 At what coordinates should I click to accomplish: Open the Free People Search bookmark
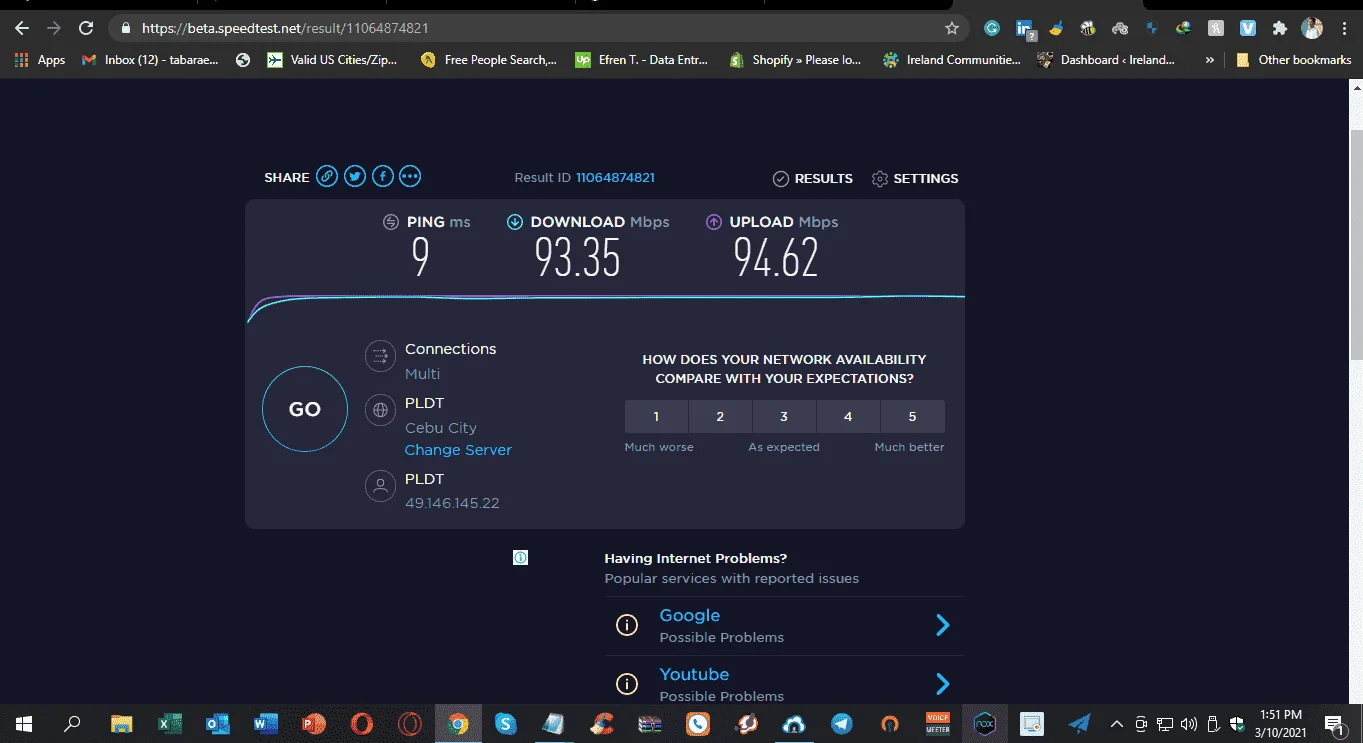tap(489, 60)
